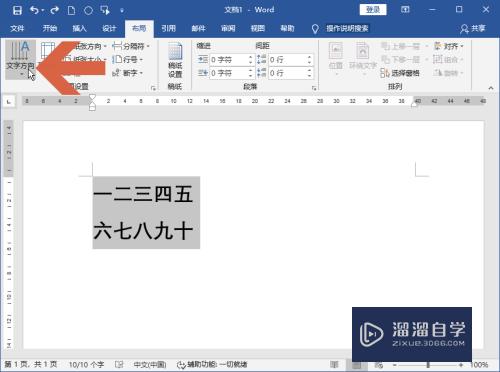The width and height of the screenshot is (500, 372).
Task: Click the text line 一二三四五
Action: [143, 194]
